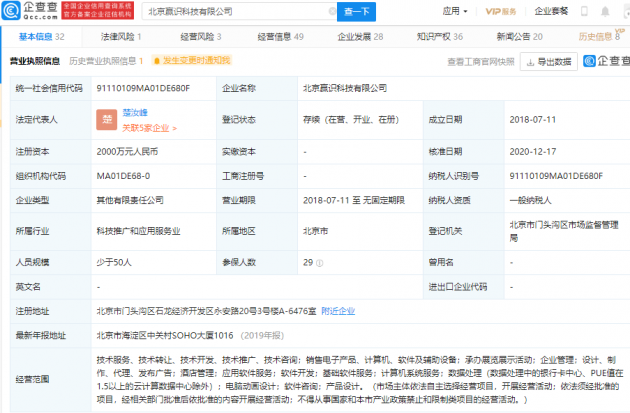Viewport: 630px width, 413px height.
Task: Select 营业执照信息 section heading
Action: tap(35, 61)
